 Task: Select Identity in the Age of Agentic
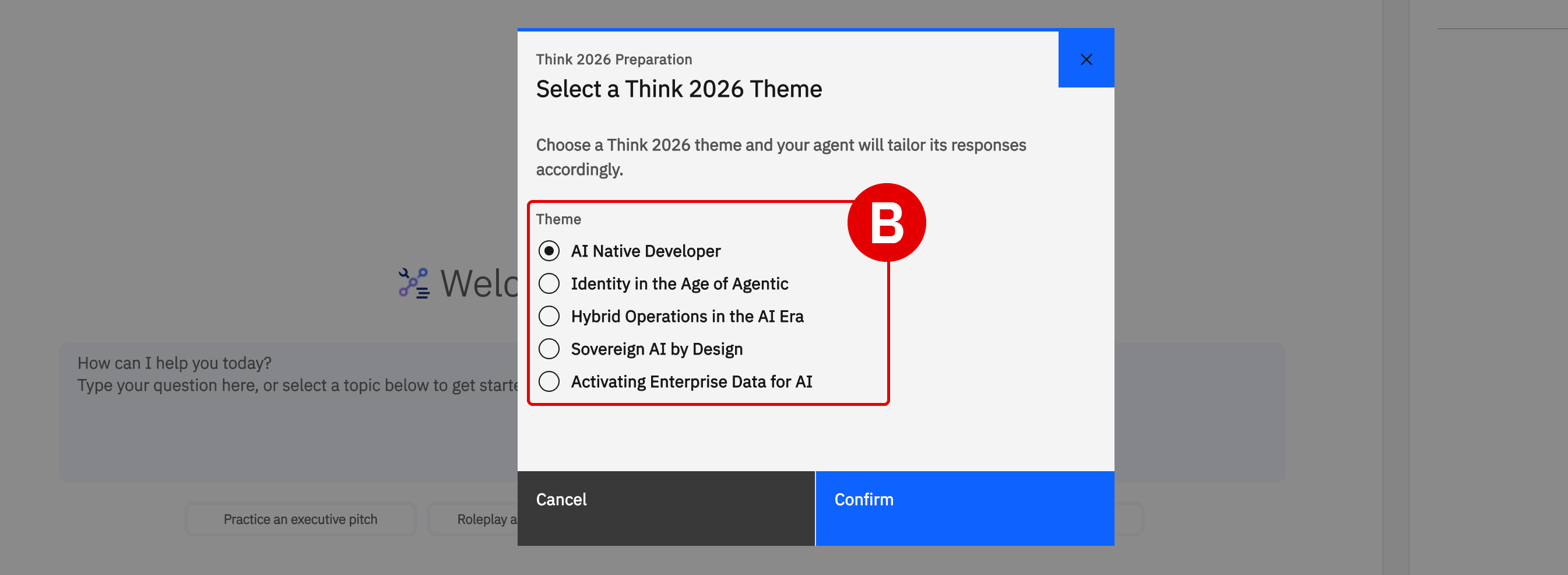tap(549, 284)
